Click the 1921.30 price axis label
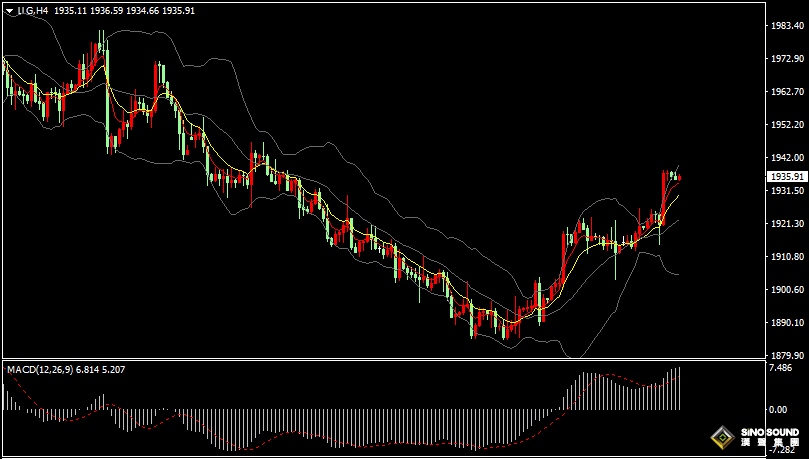Image resolution: width=809 pixels, height=459 pixels. [784, 224]
